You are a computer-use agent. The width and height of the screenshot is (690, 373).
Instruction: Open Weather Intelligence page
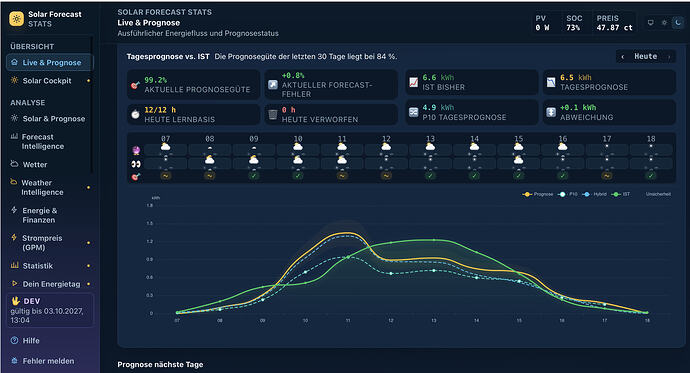pyautogui.click(x=50, y=187)
